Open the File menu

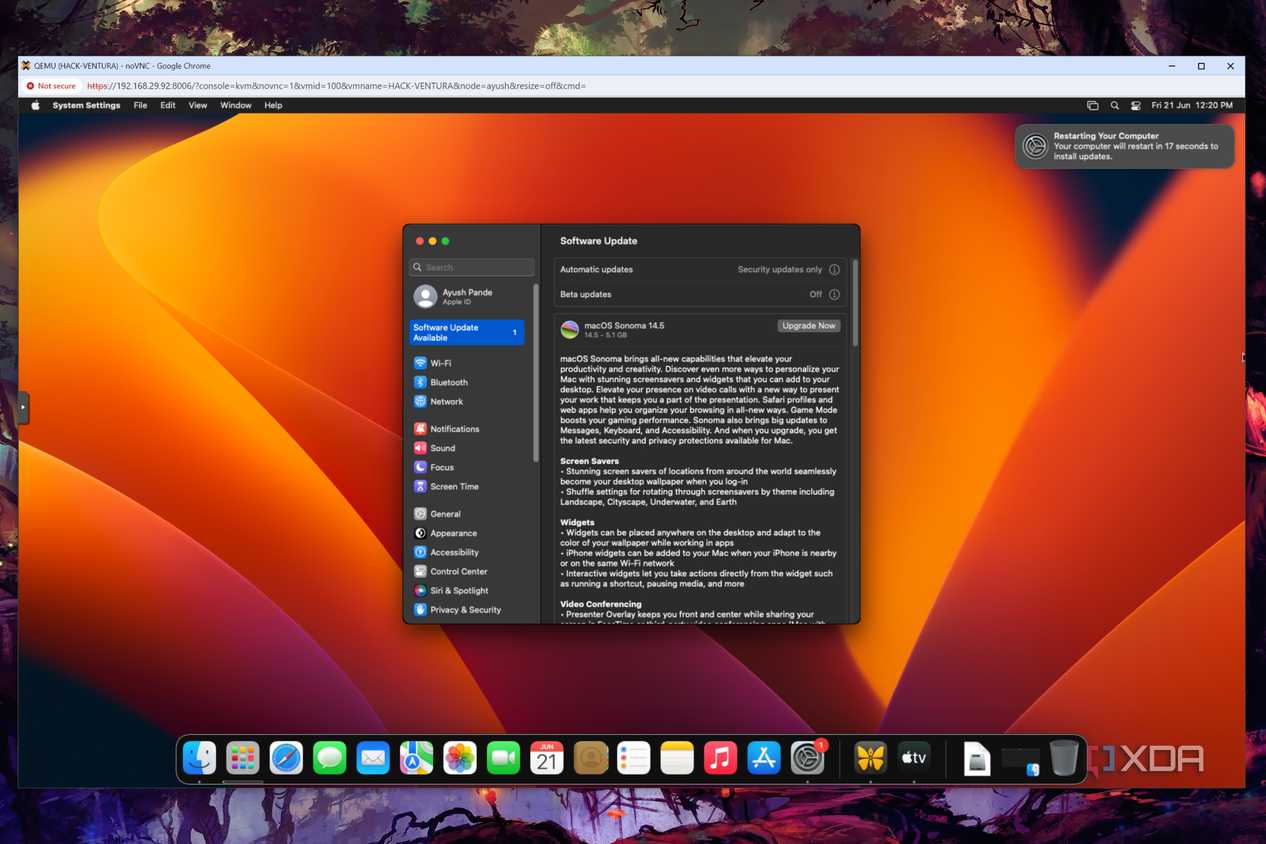point(140,105)
